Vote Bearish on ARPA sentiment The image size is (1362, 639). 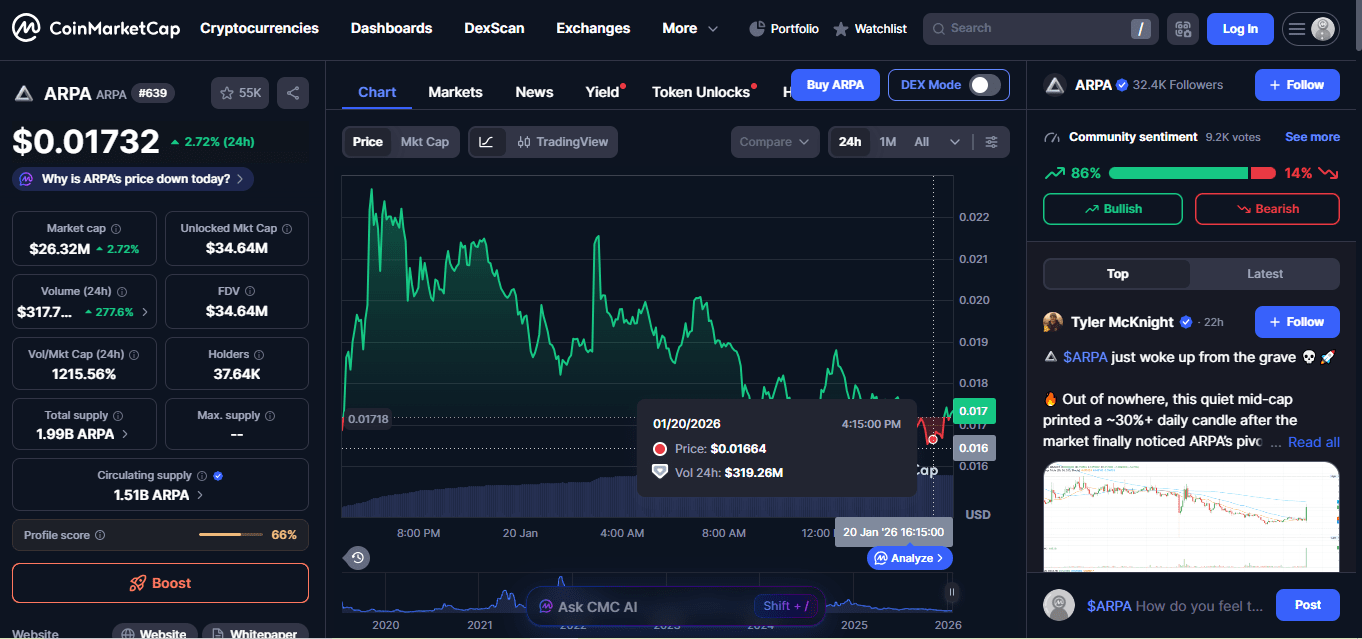(x=1267, y=209)
